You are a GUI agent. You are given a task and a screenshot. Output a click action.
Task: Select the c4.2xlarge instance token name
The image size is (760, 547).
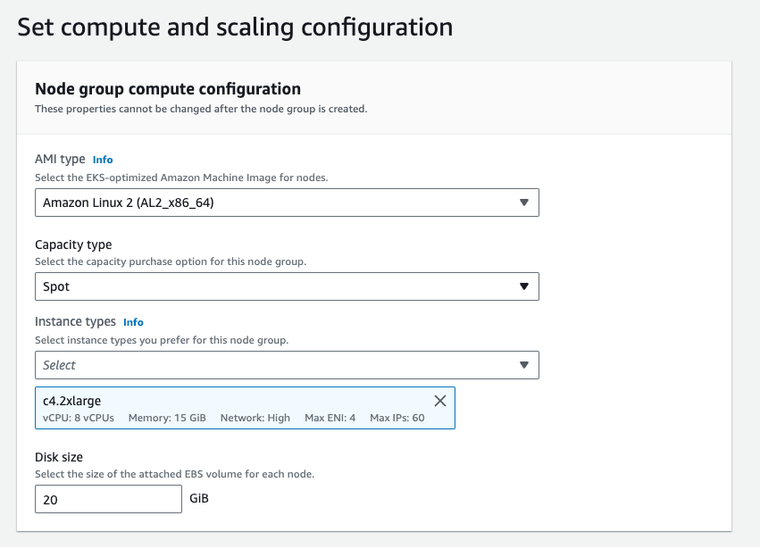[x=72, y=401]
